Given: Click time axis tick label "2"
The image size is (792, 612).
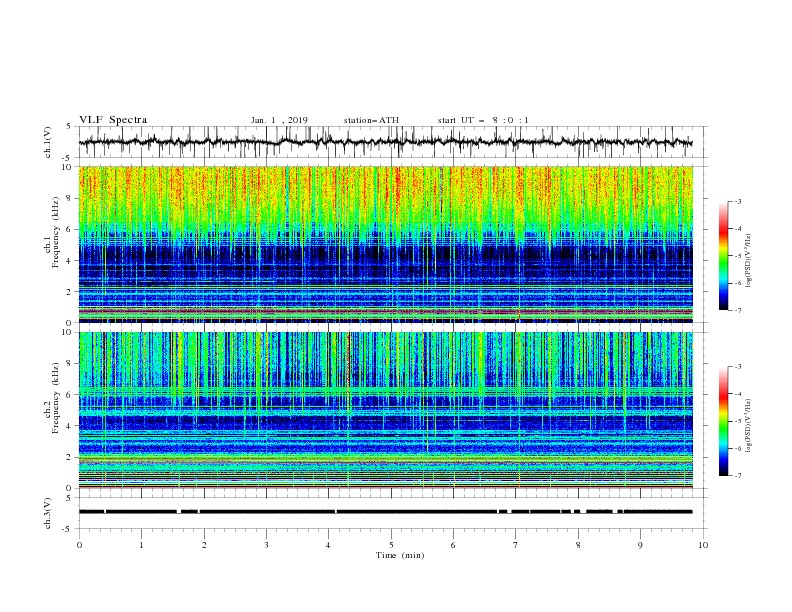Looking at the screenshot, I should (204, 545).
